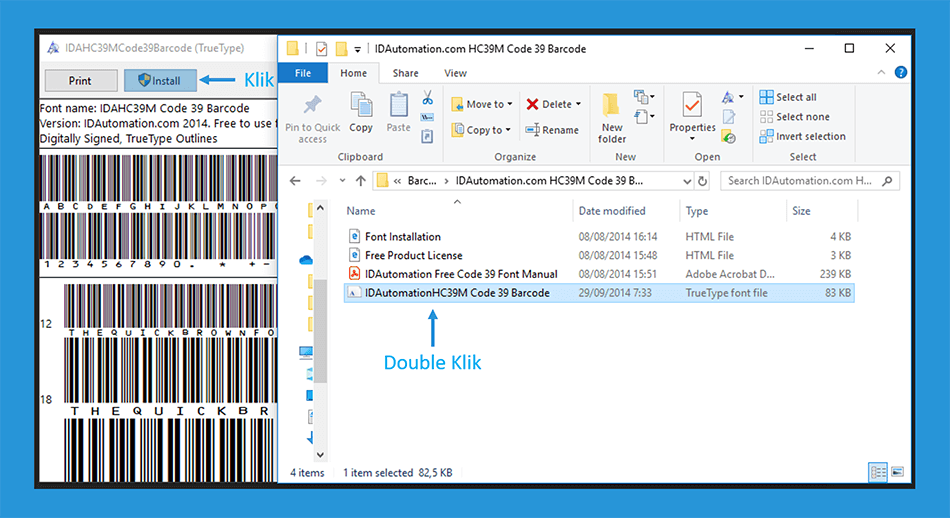The width and height of the screenshot is (950, 518).
Task: Open the Help question mark icon
Action: (x=901, y=72)
